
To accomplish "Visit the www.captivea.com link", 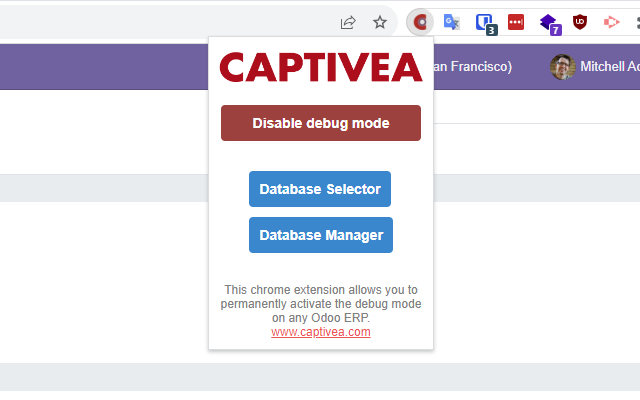I will tap(321, 332).
